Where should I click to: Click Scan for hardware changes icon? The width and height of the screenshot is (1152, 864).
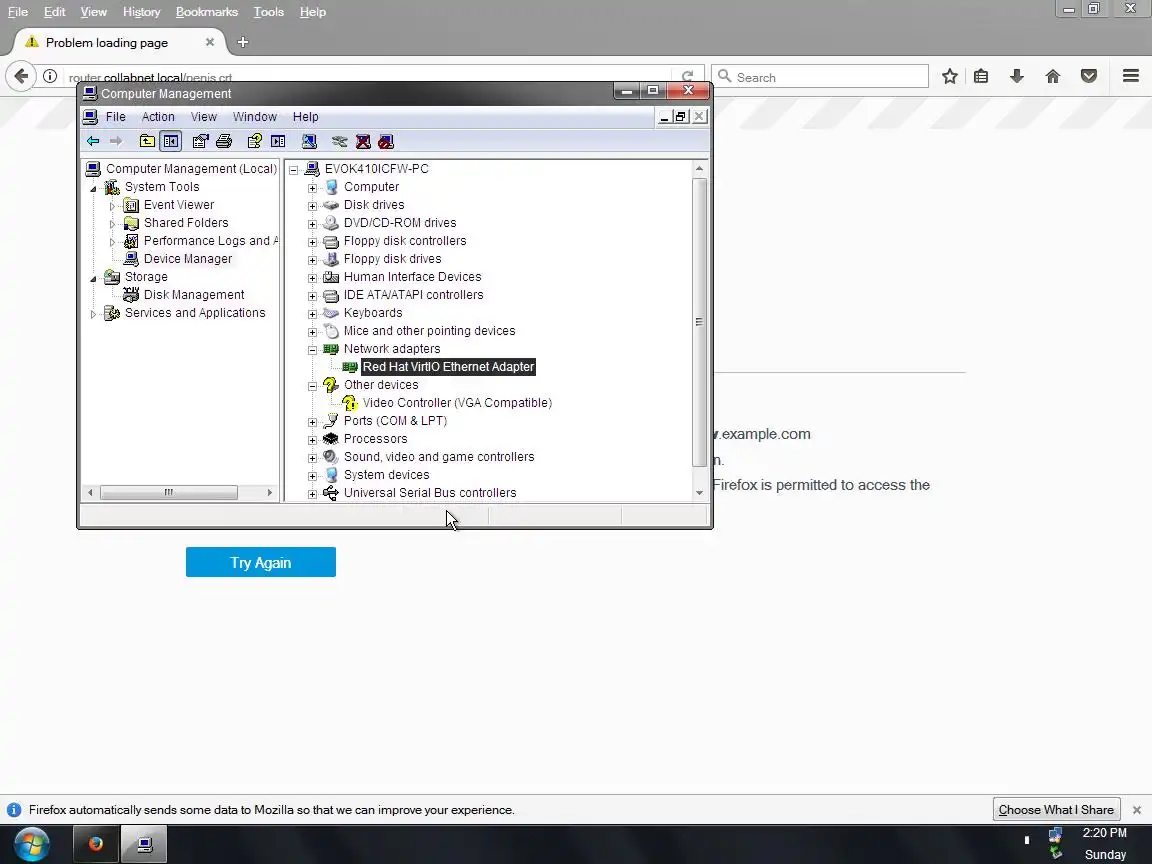(x=309, y=141)
